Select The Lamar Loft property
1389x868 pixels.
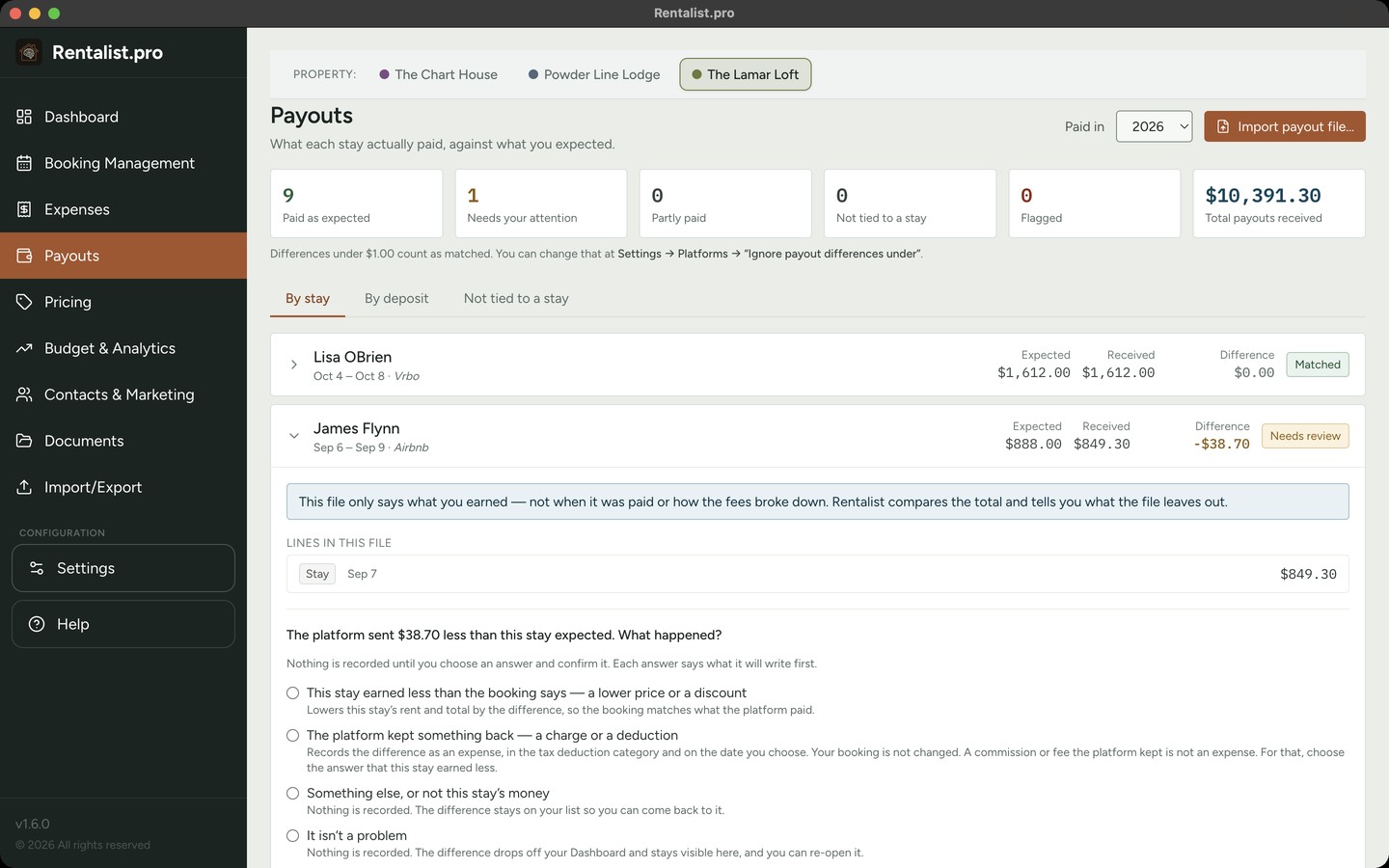(x=746, y=74)
